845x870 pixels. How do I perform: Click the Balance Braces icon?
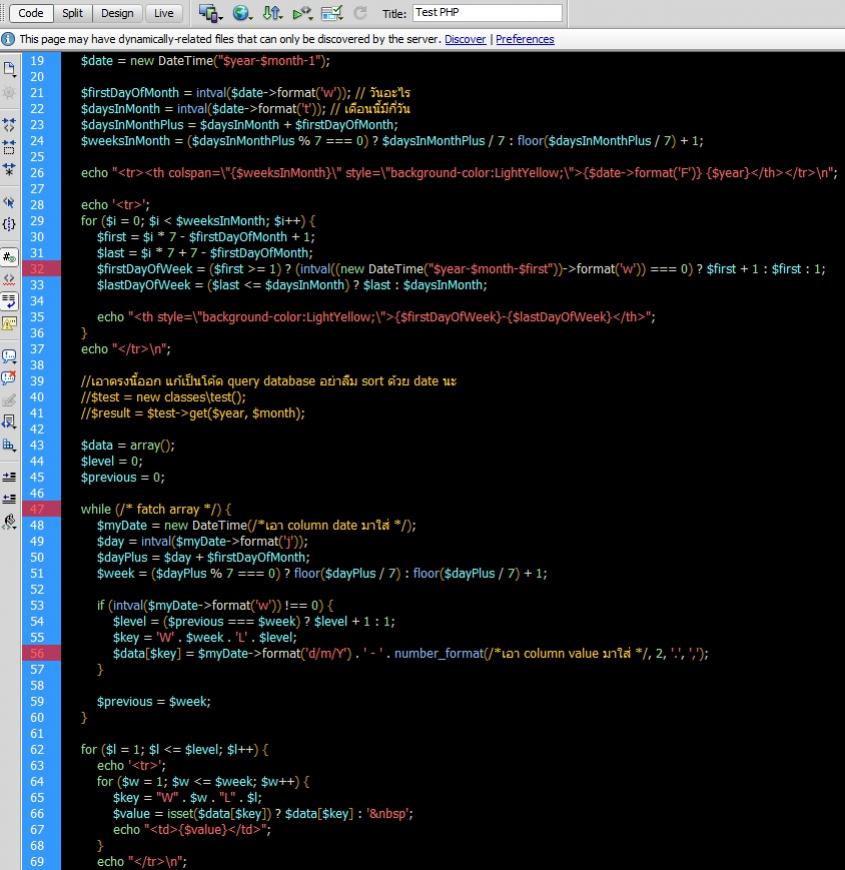click(10, 224)
